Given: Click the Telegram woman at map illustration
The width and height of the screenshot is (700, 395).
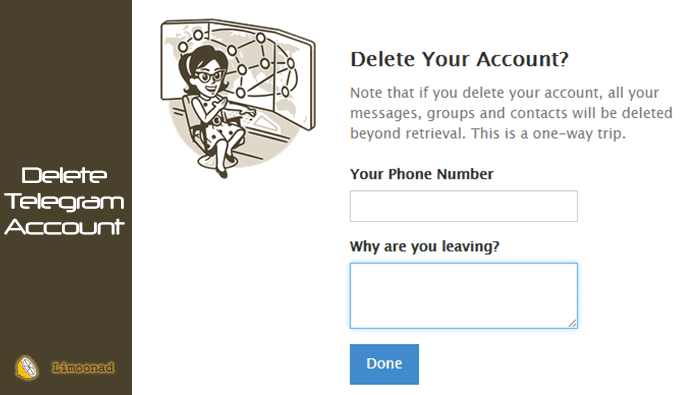Looking at the screenshot, I should pyautogui.click(x=238, y=98).
